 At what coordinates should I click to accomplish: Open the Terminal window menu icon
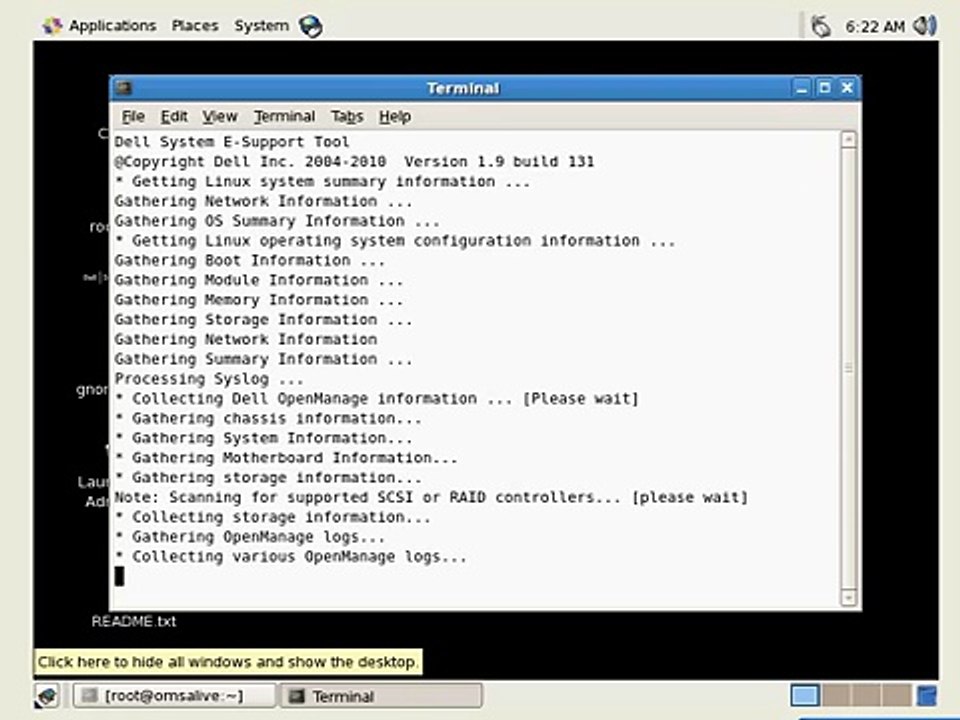(x=124, y=88)
